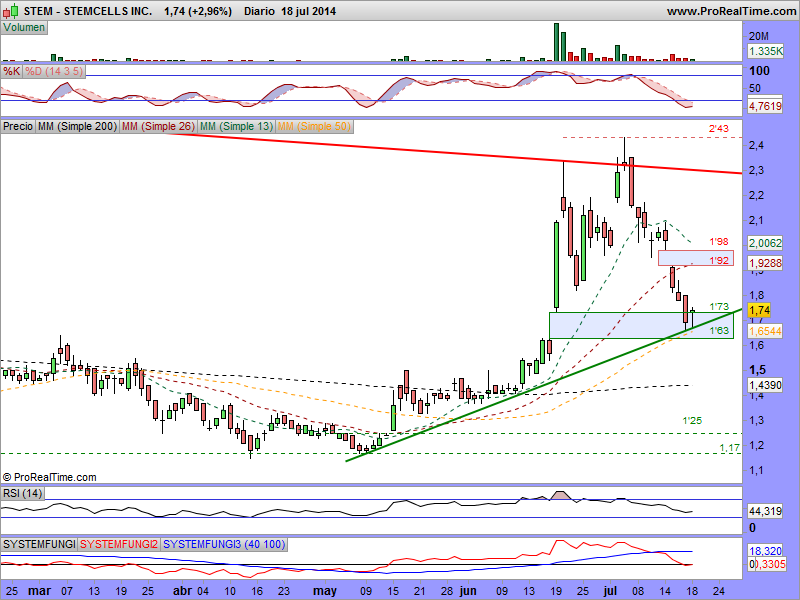Select the SYSTEMFUNGI3 (40 100) indicator label
Viewport: 800px width, 600px height.
pos(224,544)
